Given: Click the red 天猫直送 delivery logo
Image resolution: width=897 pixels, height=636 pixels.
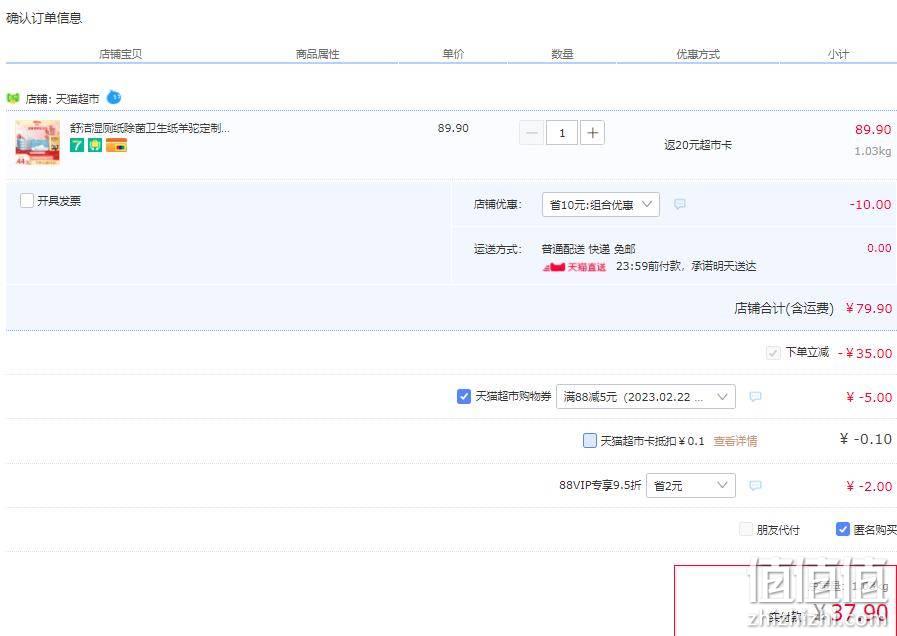Looking at the screenshot, I should [574, 267].
